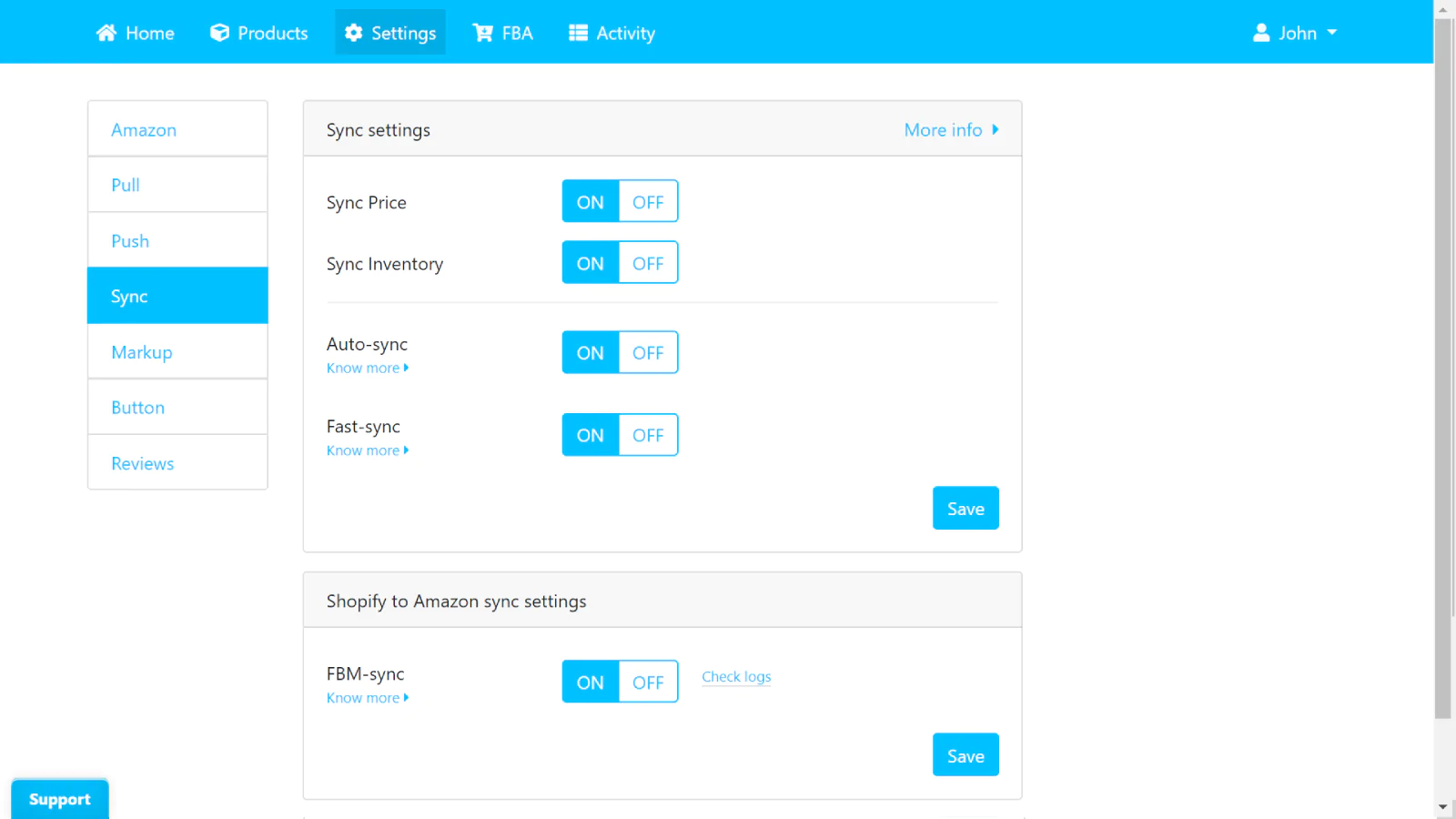Viewport: 1456px width, 819px height.
Task: Select the Sync sidebar tab
Action: (x=177, y=296)
